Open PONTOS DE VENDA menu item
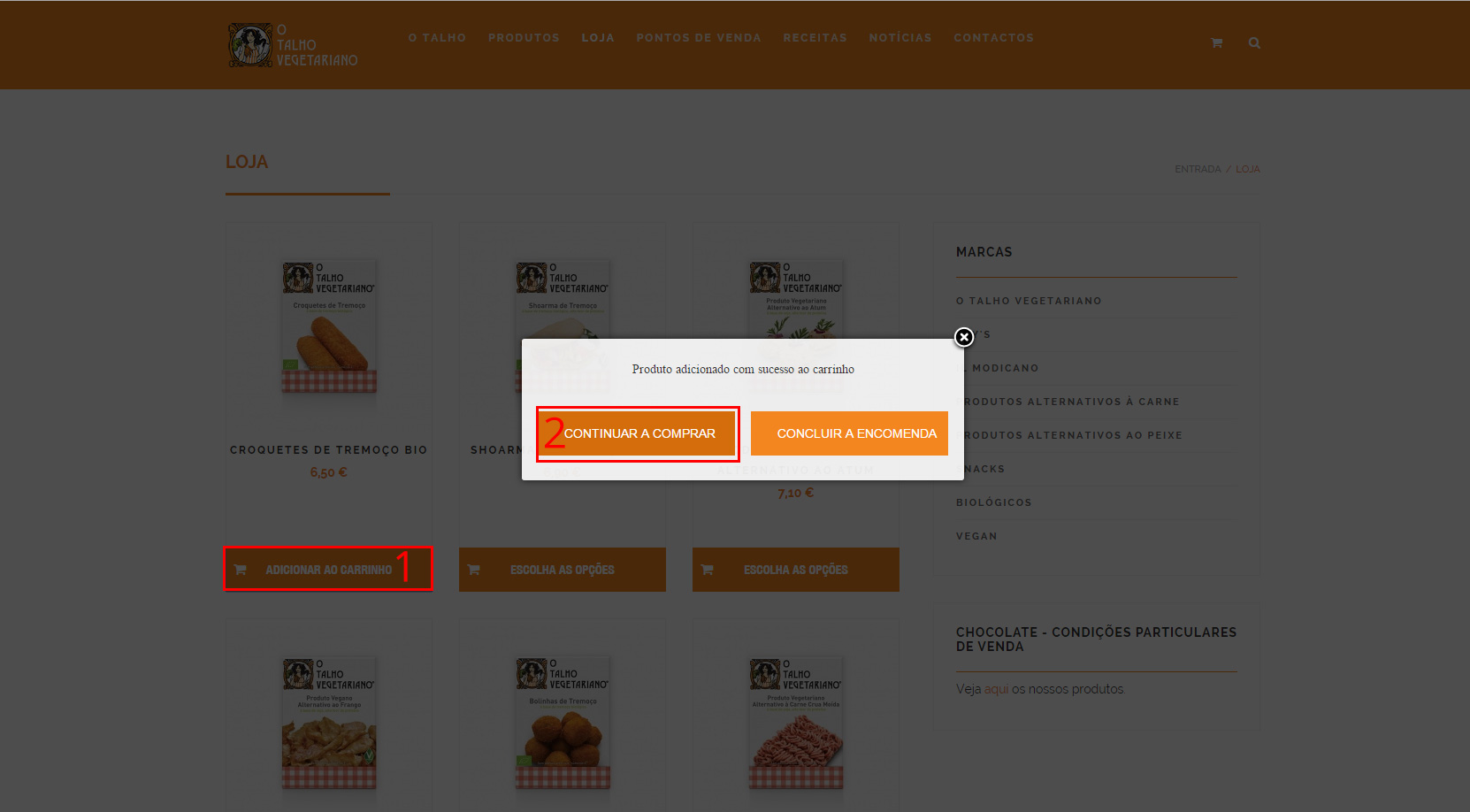1470x812 pixels. tap(699, 38)
